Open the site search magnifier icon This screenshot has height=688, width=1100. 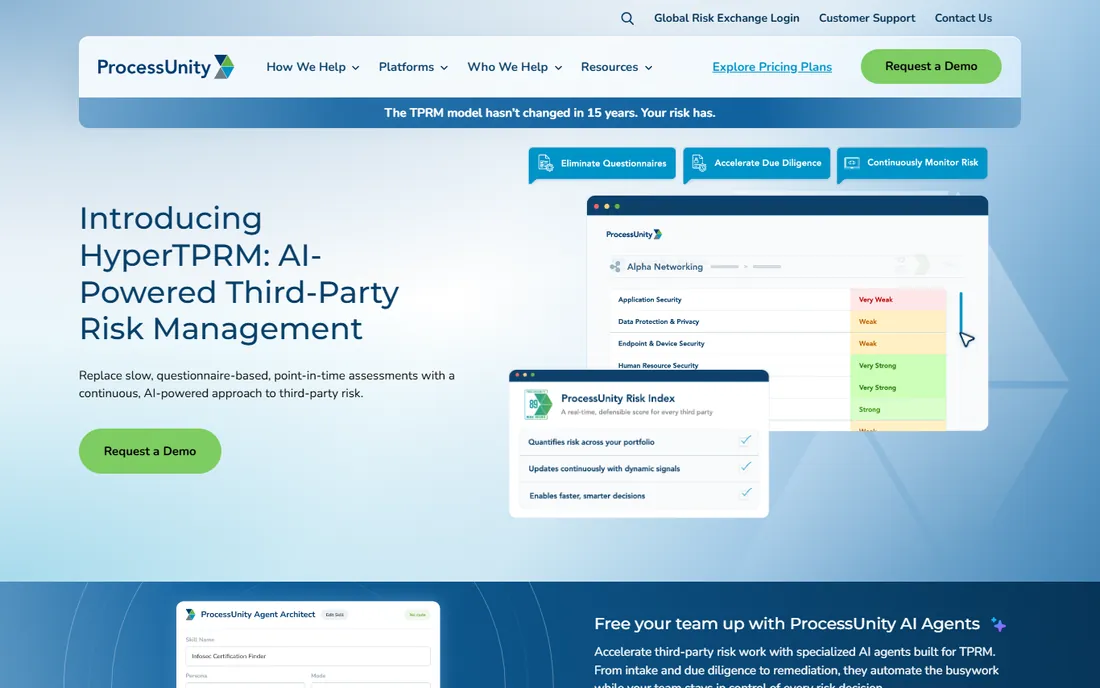point(627,18)
